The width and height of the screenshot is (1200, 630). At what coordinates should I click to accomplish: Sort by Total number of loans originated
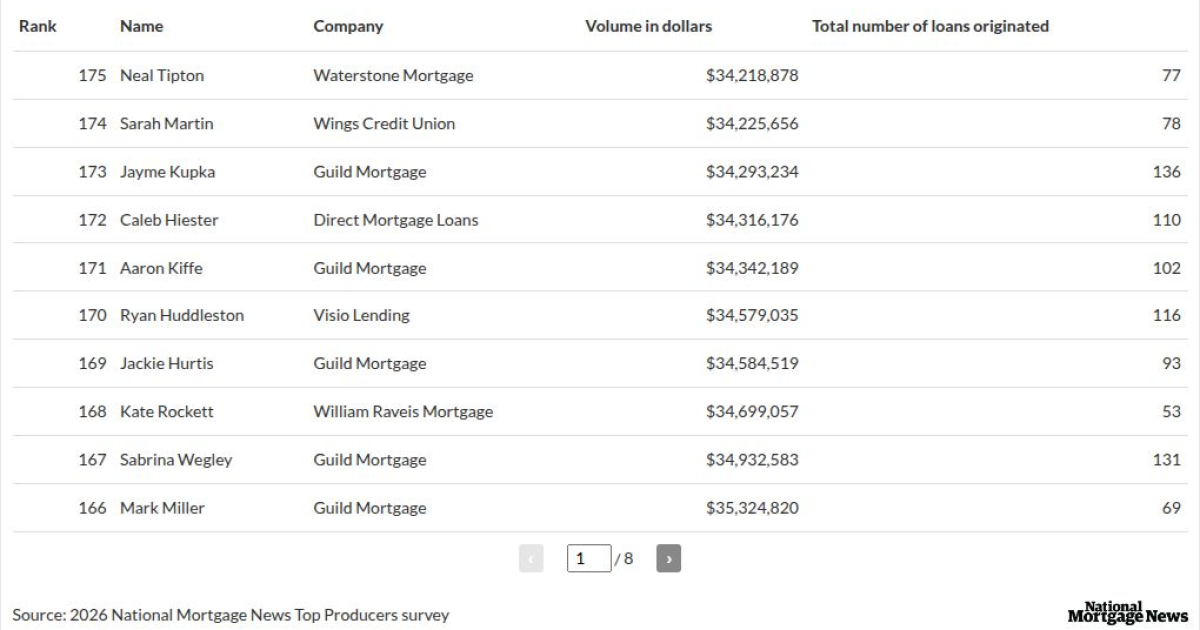click(x=930, y=26)
